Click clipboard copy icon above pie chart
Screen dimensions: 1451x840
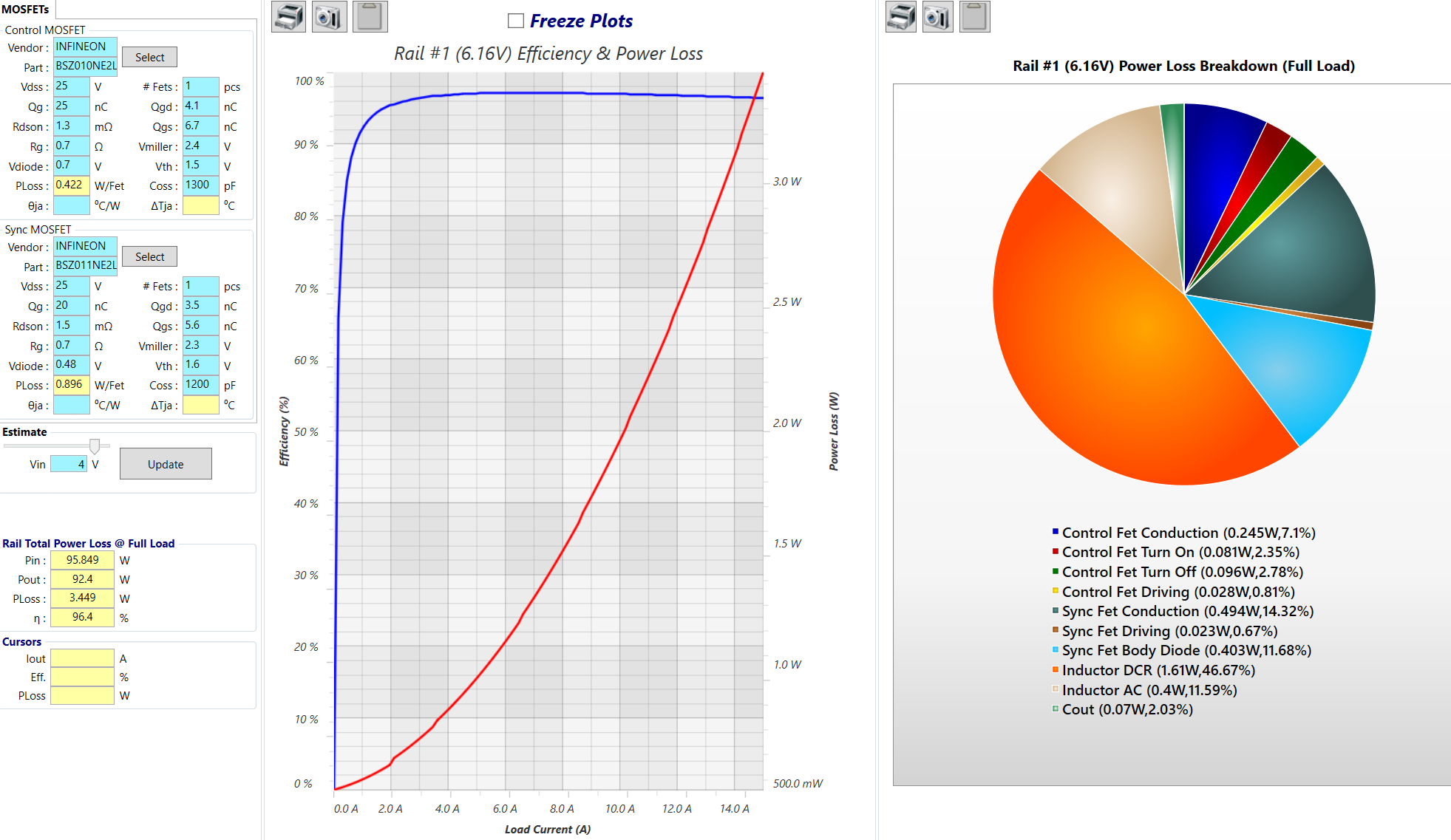coord(974,16)
